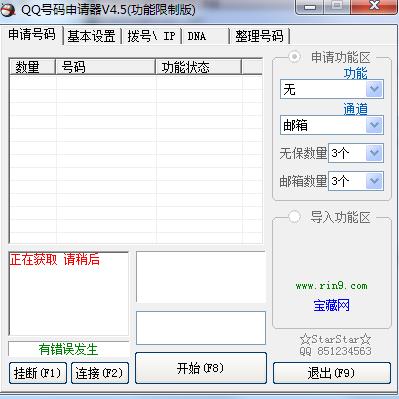Click the 通道 label
The image size is (399, 399).
click(355, 109)
